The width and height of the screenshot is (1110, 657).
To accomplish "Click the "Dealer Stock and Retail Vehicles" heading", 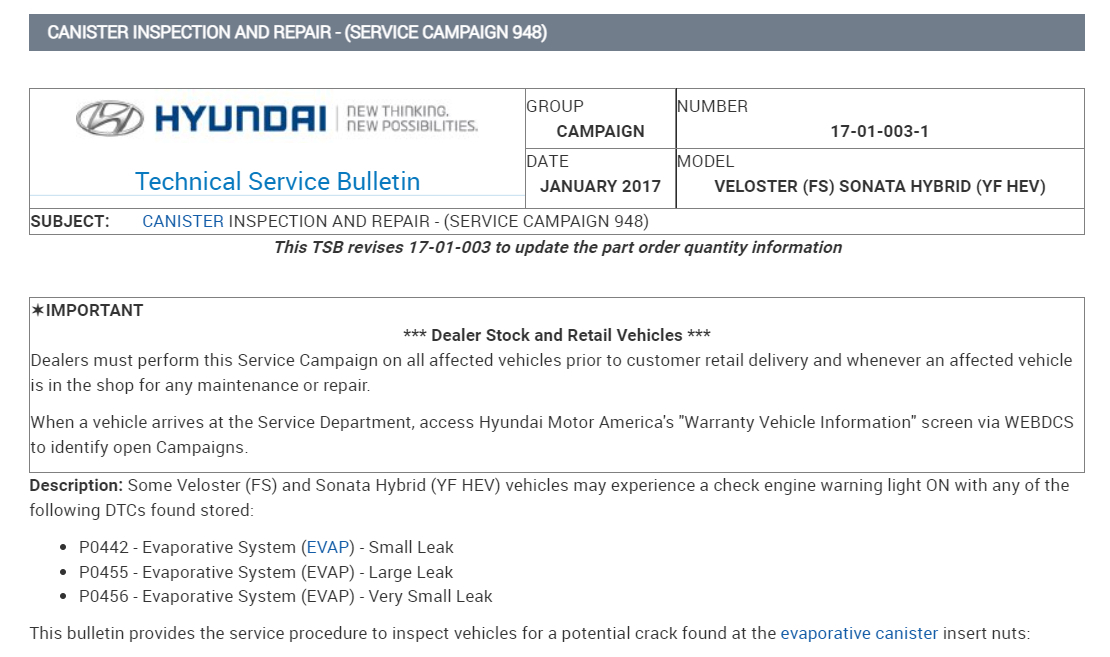I will (x=556, y=336).
